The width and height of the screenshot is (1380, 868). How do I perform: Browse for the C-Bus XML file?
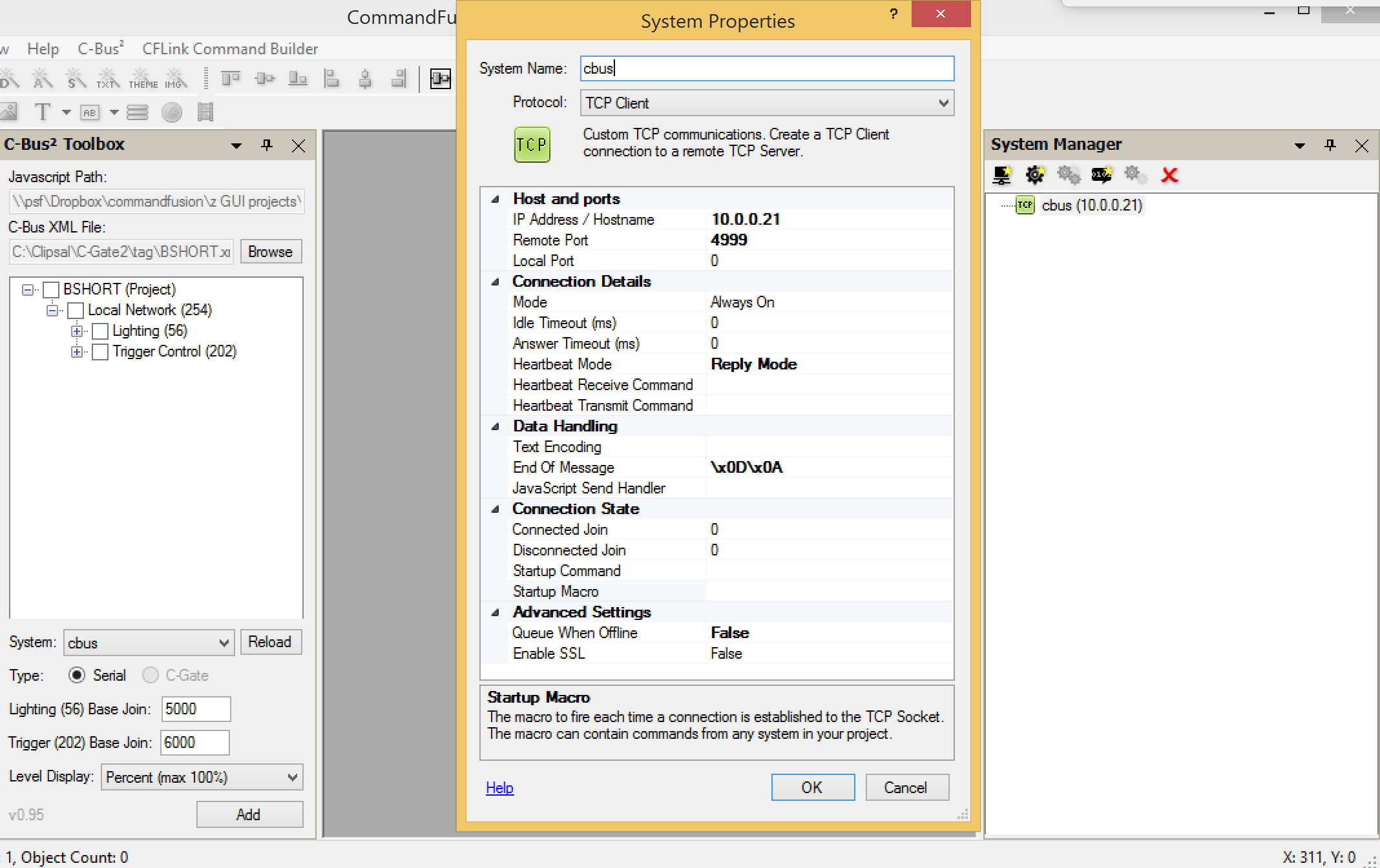pos(270,251)
